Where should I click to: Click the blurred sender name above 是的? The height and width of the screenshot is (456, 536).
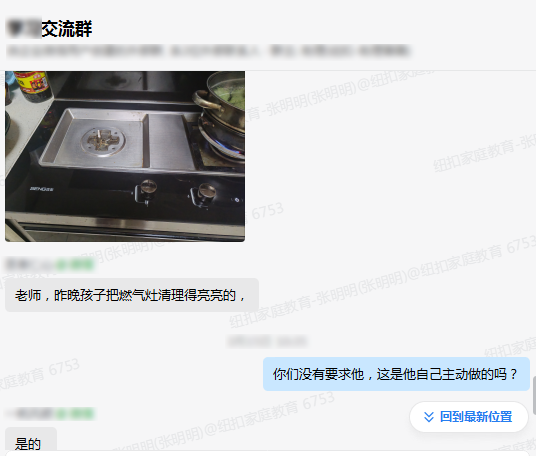tap(30, 414)
